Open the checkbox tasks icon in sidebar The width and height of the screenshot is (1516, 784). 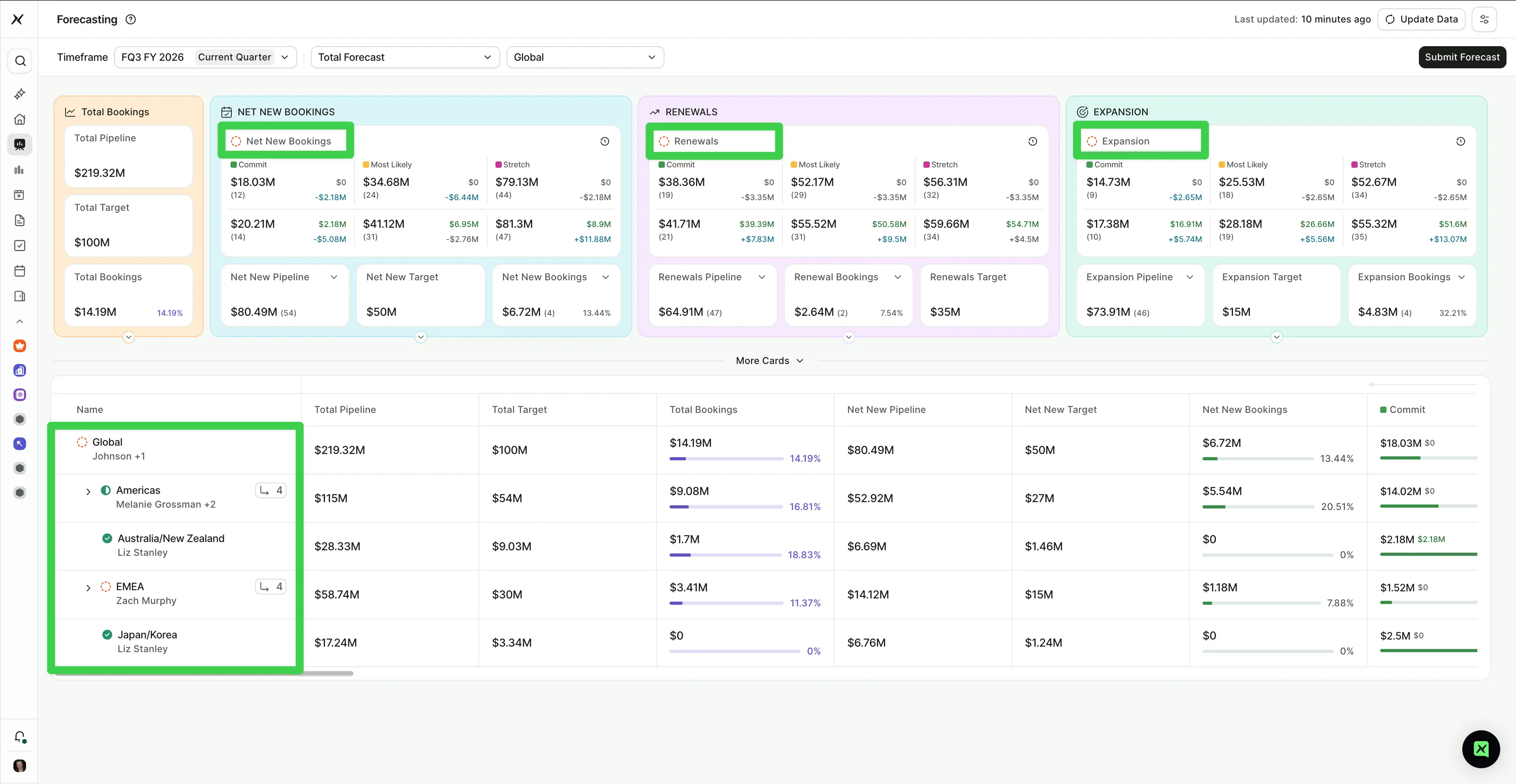pos(19,246)
